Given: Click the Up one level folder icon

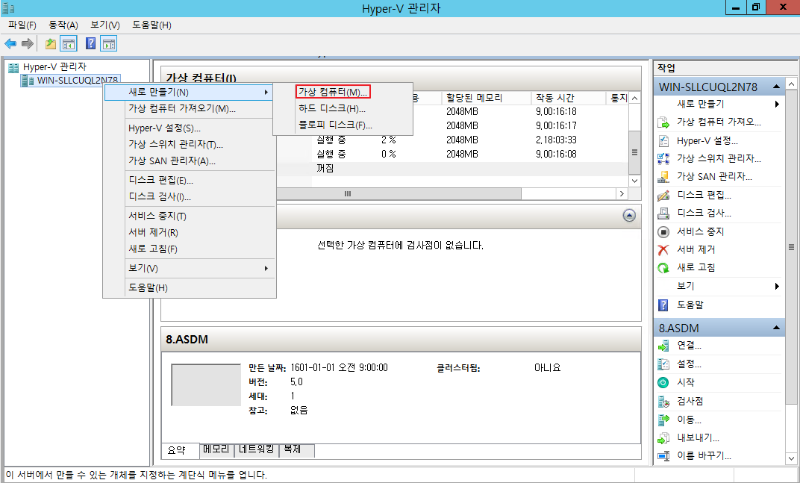Looking at the screenshot, I should click(51, 44).
